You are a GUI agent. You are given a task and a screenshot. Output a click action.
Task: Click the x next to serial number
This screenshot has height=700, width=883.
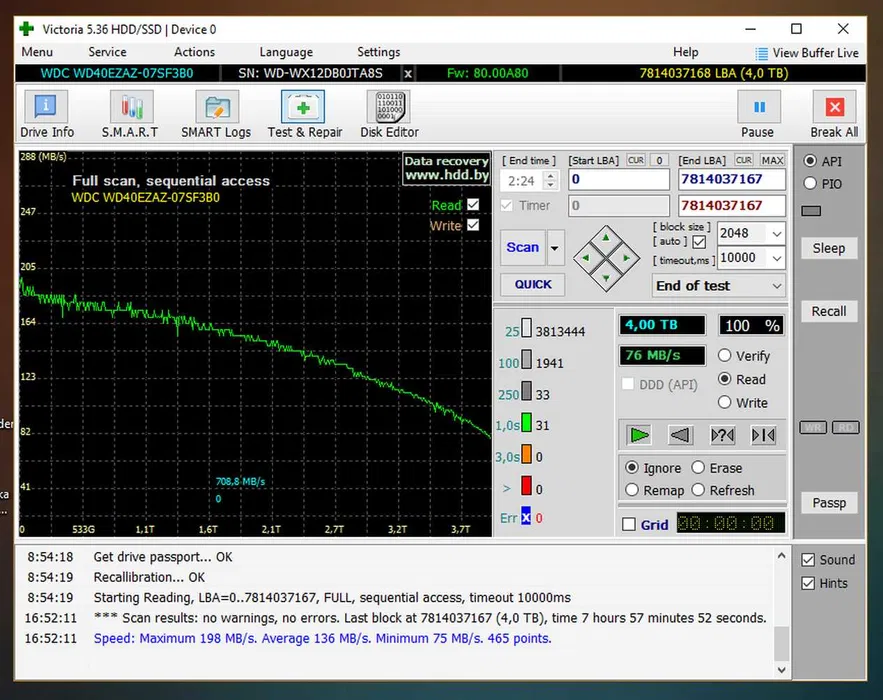(408, 74)
